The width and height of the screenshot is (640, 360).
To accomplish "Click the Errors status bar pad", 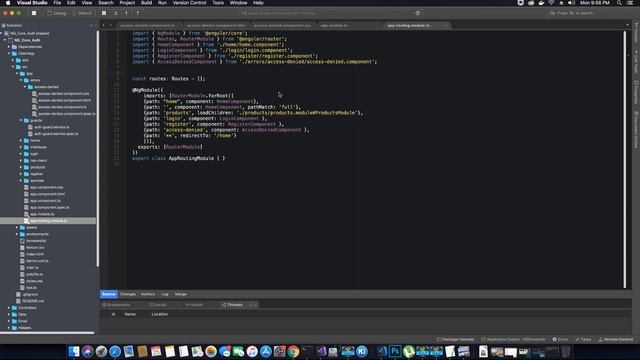I will click(560, 340).
